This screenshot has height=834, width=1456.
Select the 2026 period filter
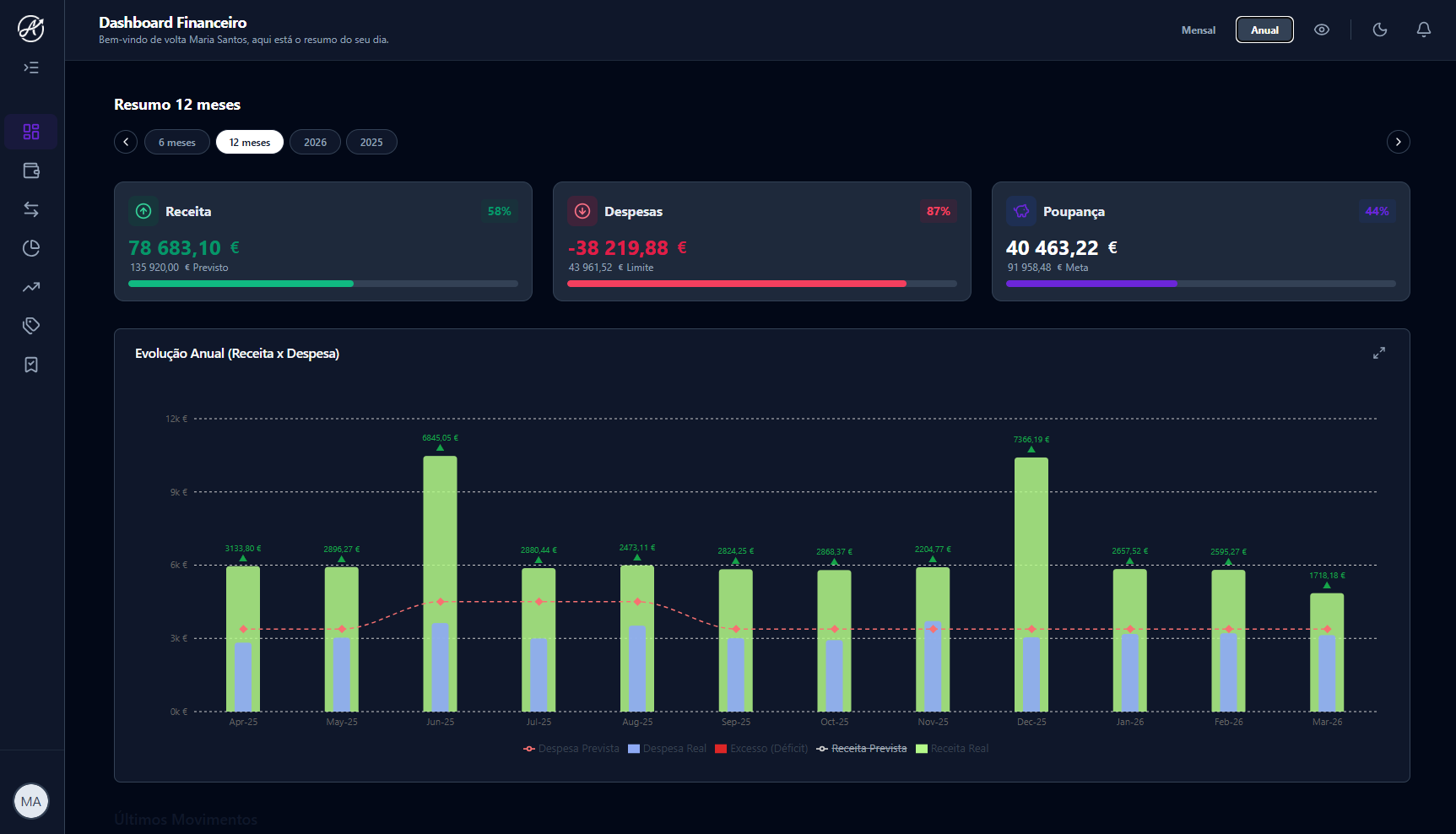[x=315, y=142]
